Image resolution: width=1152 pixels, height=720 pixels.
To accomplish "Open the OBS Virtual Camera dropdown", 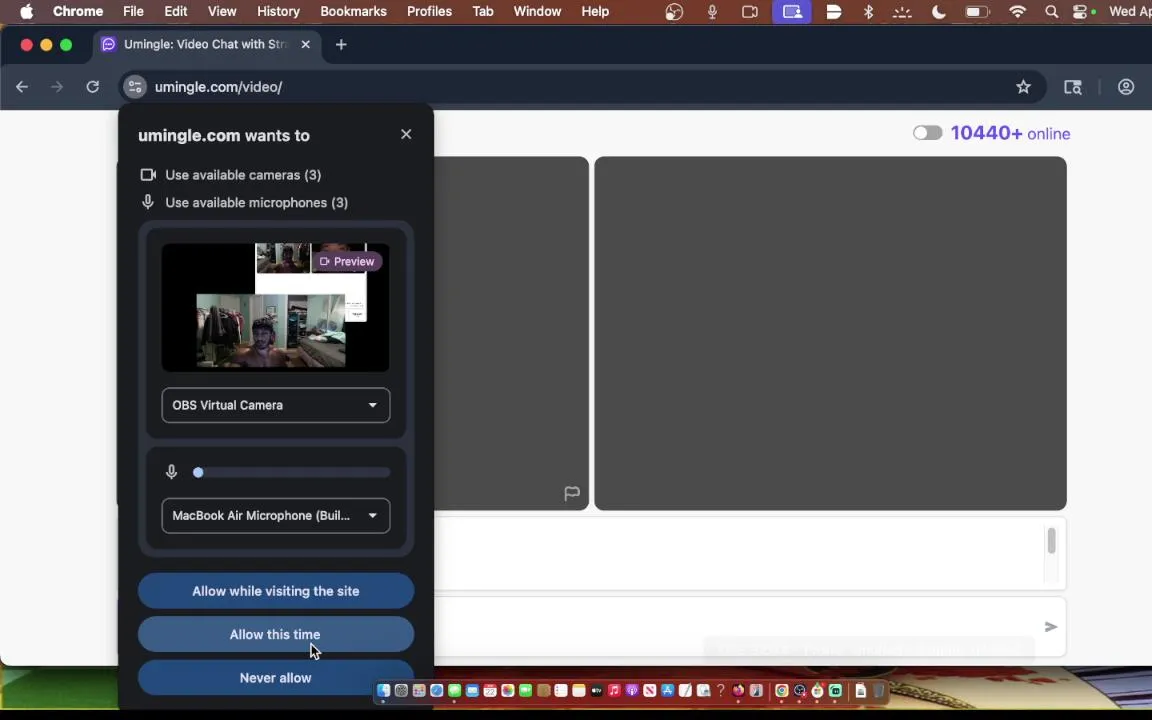I will tap(276, 406).
